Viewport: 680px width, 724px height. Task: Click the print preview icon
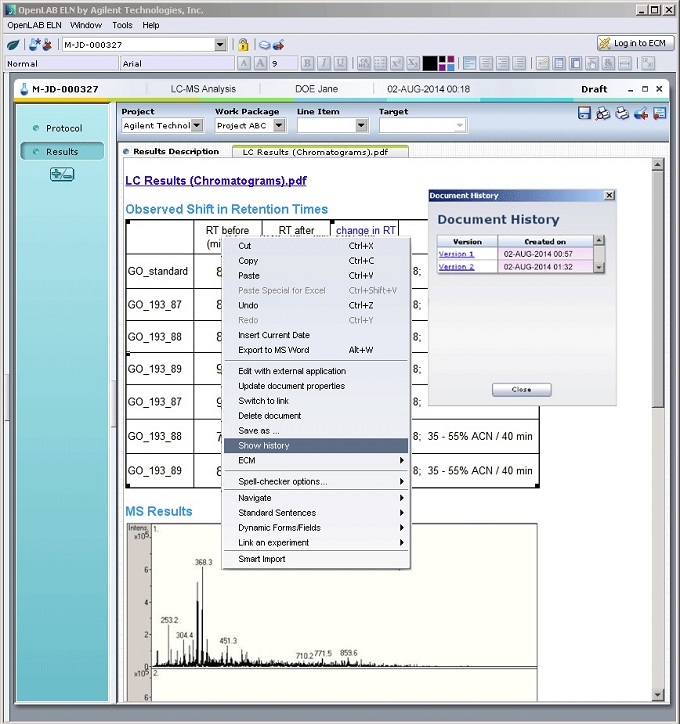pyautogui.click(x=603, y=114)
